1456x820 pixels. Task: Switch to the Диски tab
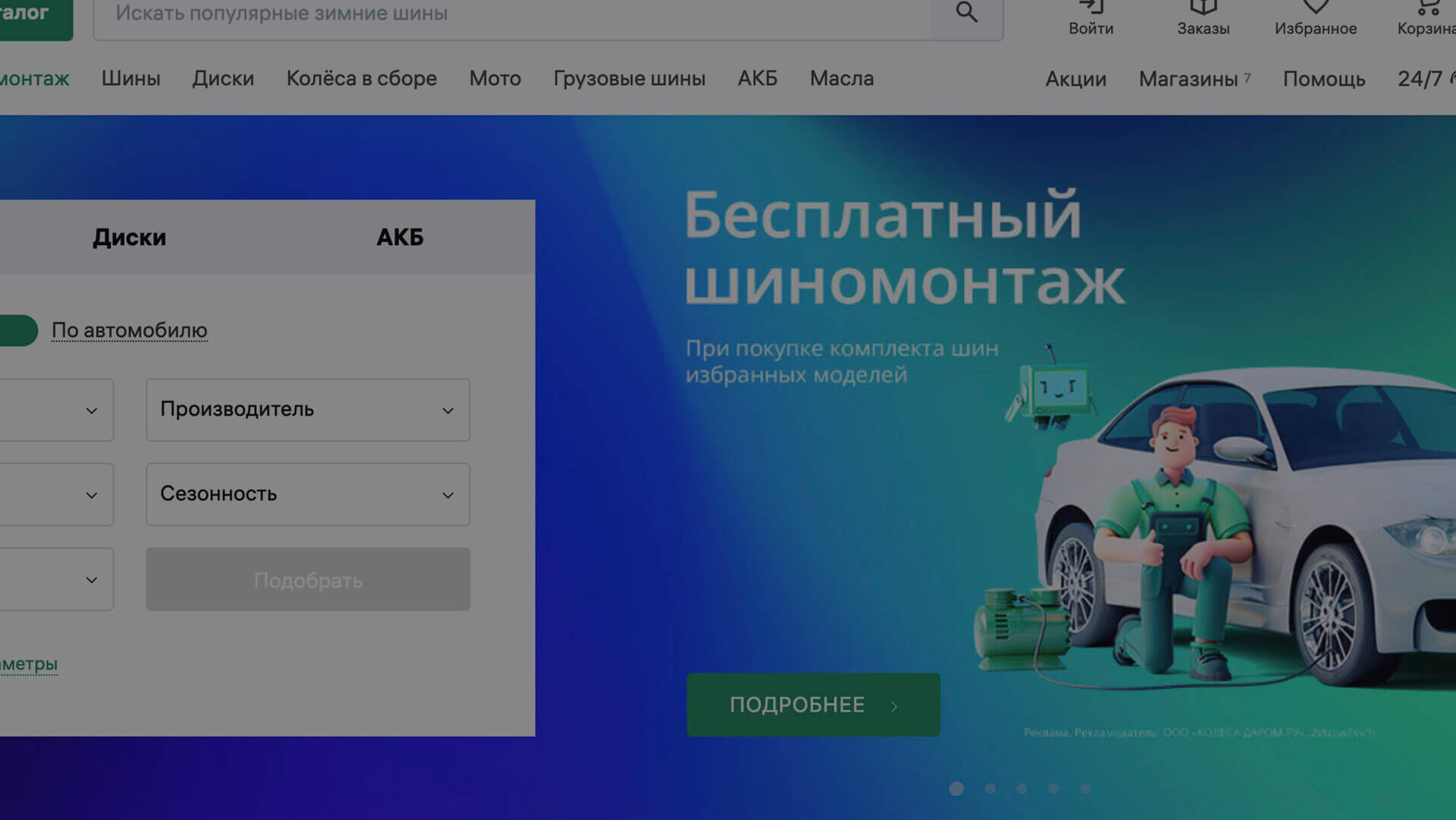point(129,237)
